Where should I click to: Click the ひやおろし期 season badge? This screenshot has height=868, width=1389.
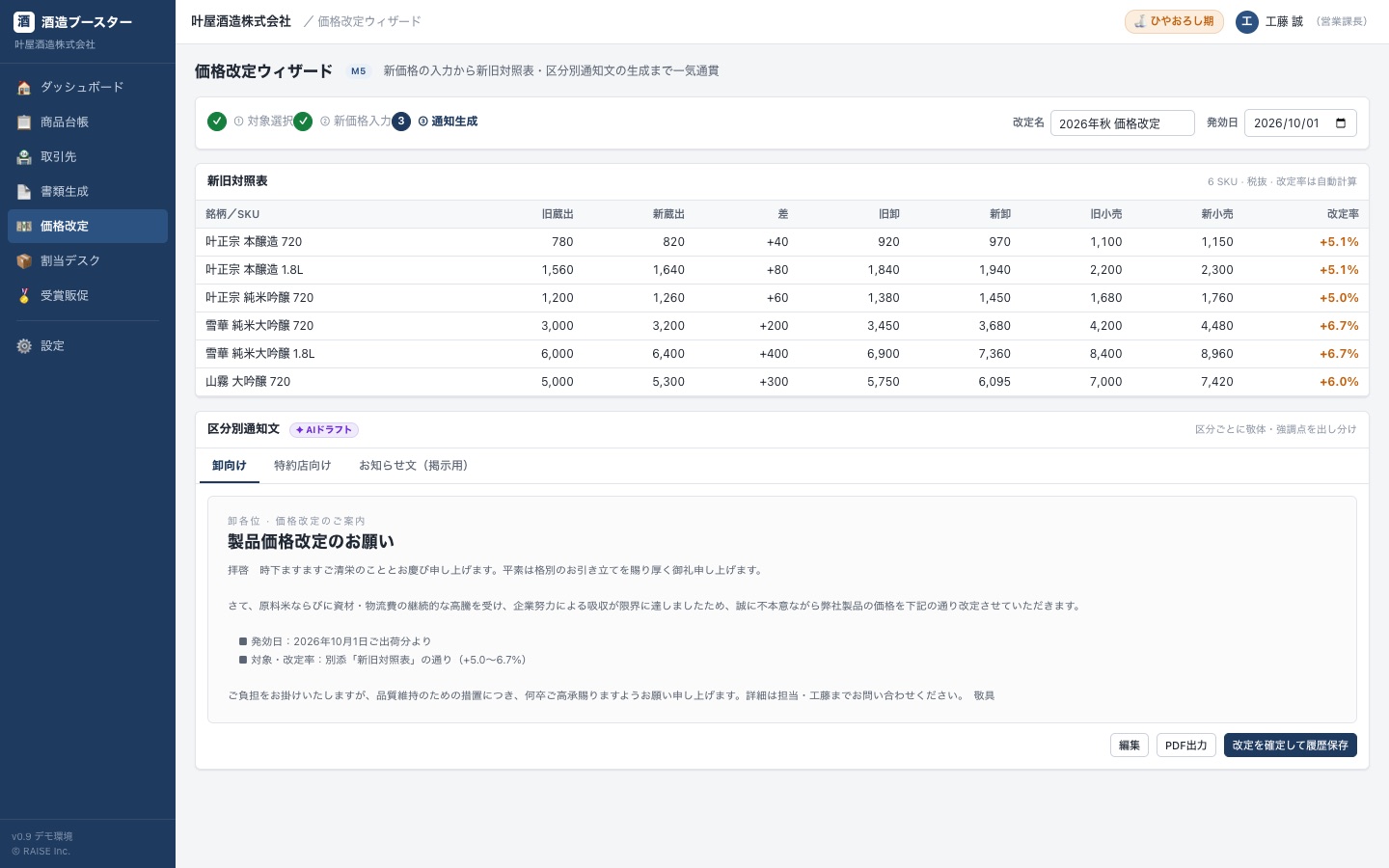[x=1174, y=21]
